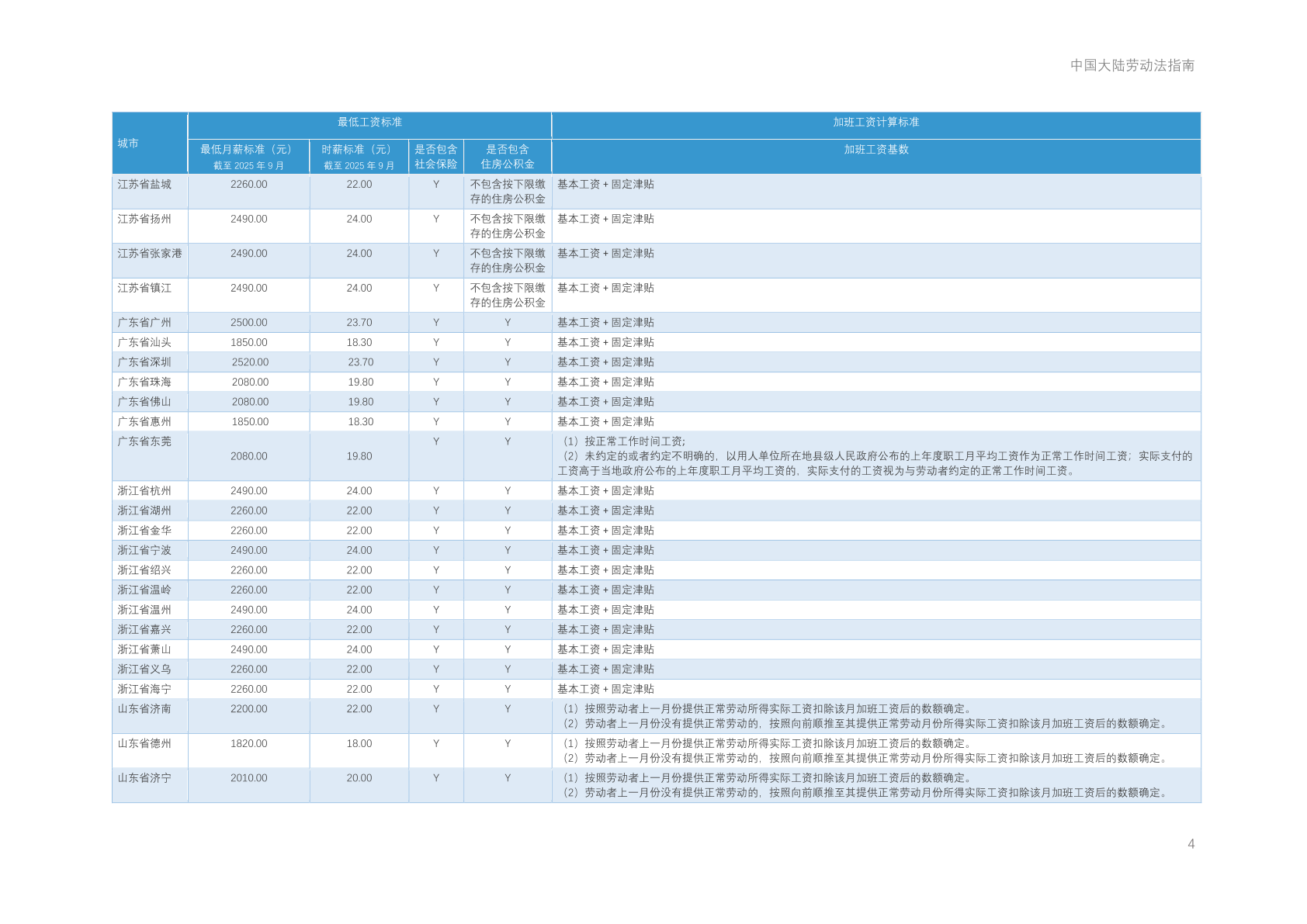The width and height of the screenshot is (1307, 924).
Task: Click the 中国大陆劳动法指南 page header text
Action: click(x=1132, y=66)
